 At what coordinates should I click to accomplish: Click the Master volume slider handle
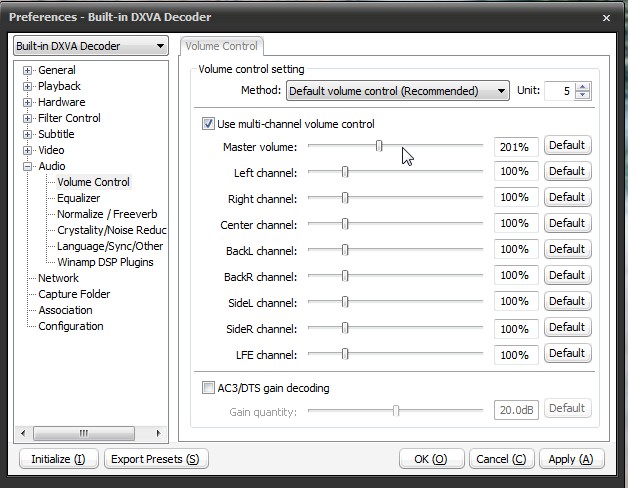click(x=379, y=146)
